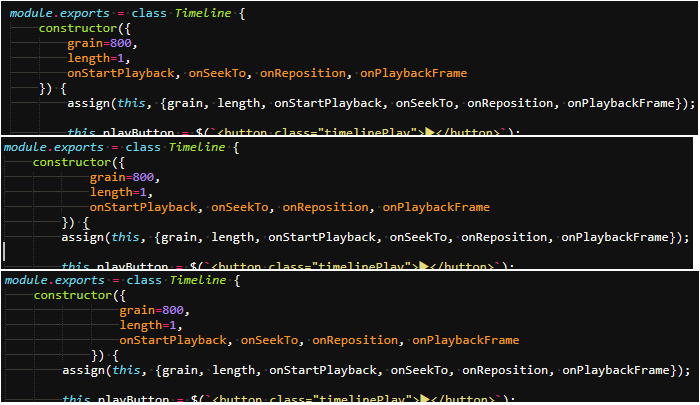700x405 pixels.
Task: Click 'onStartPlayback' in bottom panel's constructor parameters
Action: tap(174, 340)
